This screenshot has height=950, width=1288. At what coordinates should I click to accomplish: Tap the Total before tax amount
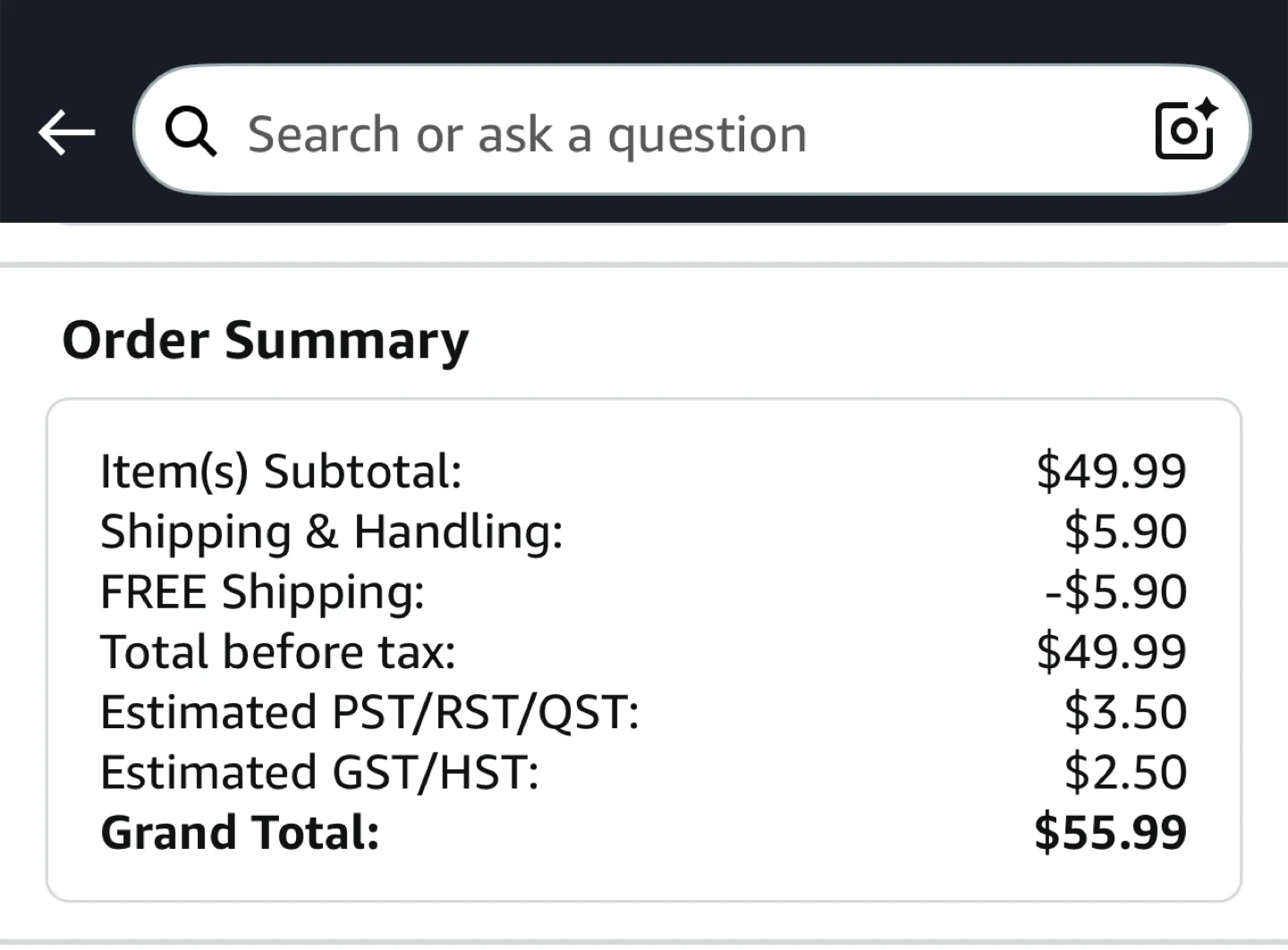tap(1111, 651)
